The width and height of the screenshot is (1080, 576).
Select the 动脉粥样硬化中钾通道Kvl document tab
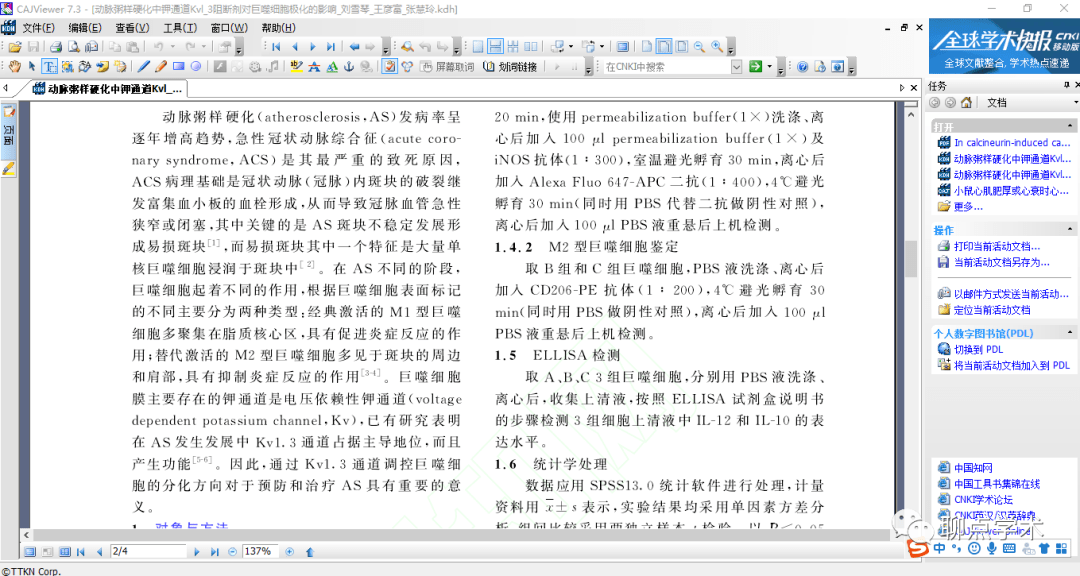(x=108, y=88)
